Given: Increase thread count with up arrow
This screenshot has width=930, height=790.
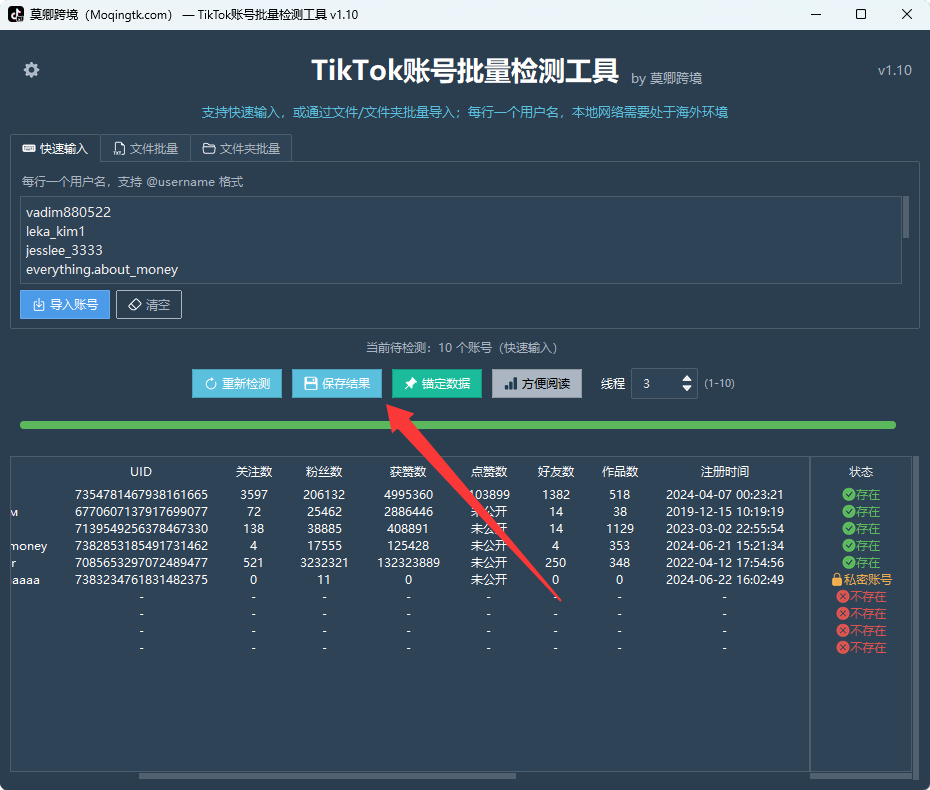Looking at the screenshot, I should point(687,378).
